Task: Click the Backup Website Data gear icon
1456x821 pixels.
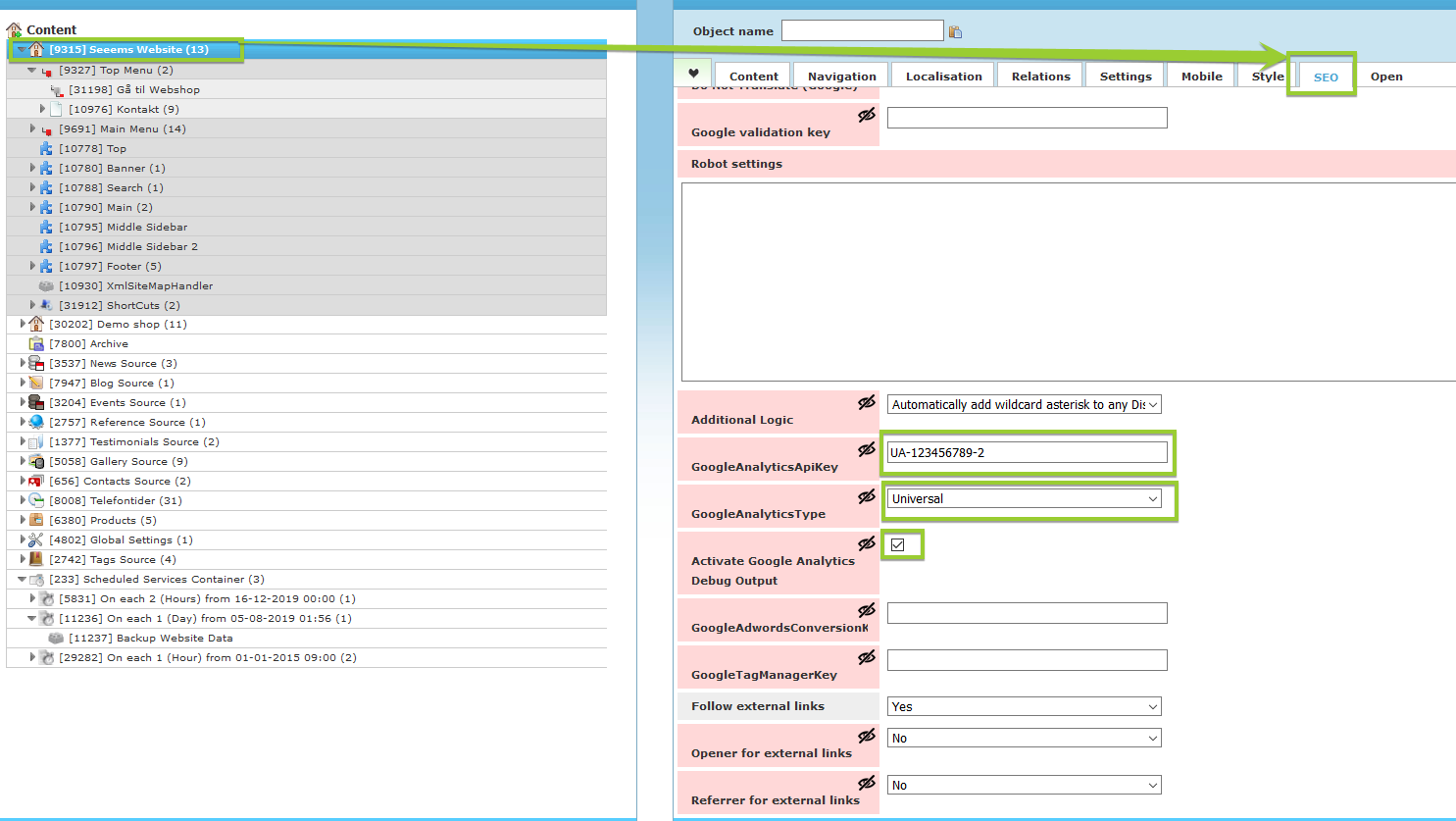Action: pyautogui.click(x=56, y=638)
